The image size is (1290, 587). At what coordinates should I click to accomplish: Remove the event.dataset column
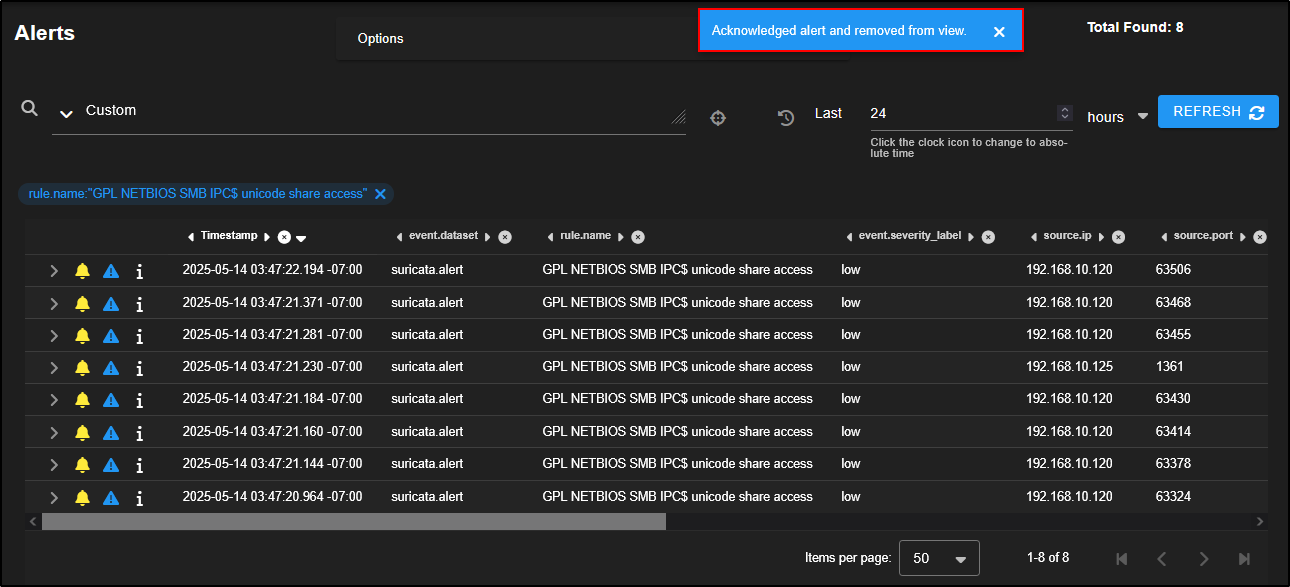[505, 237]
